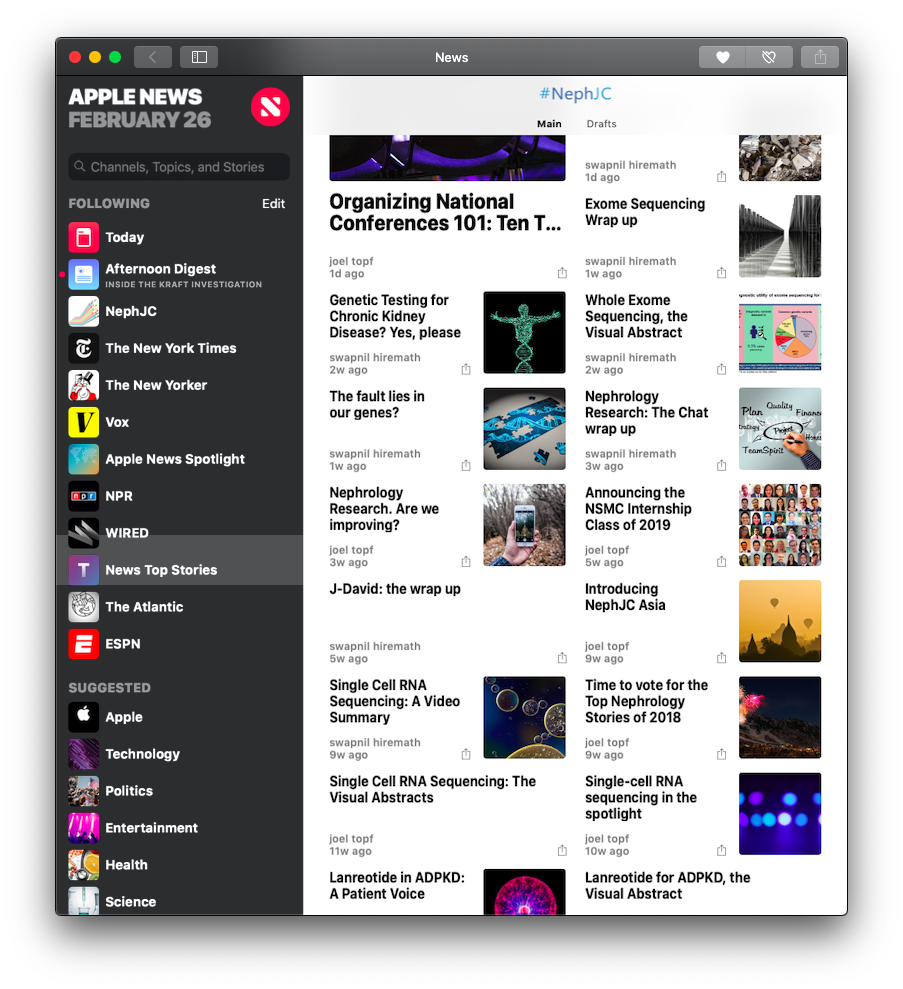Open suggested Apple topic icon
The image size is (903, 989).
tap(84, 717)
